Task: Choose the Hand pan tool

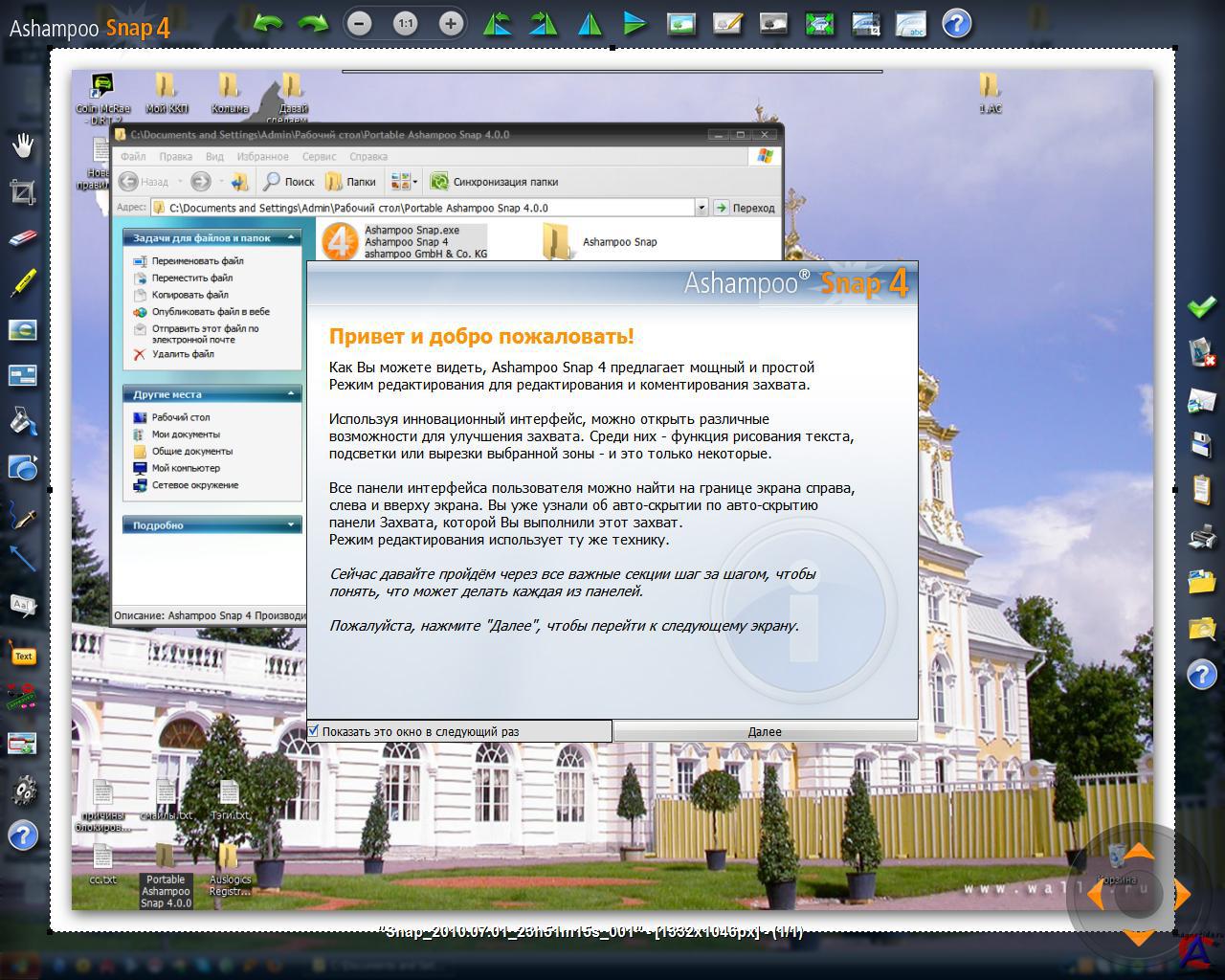Action: point(23,145)
